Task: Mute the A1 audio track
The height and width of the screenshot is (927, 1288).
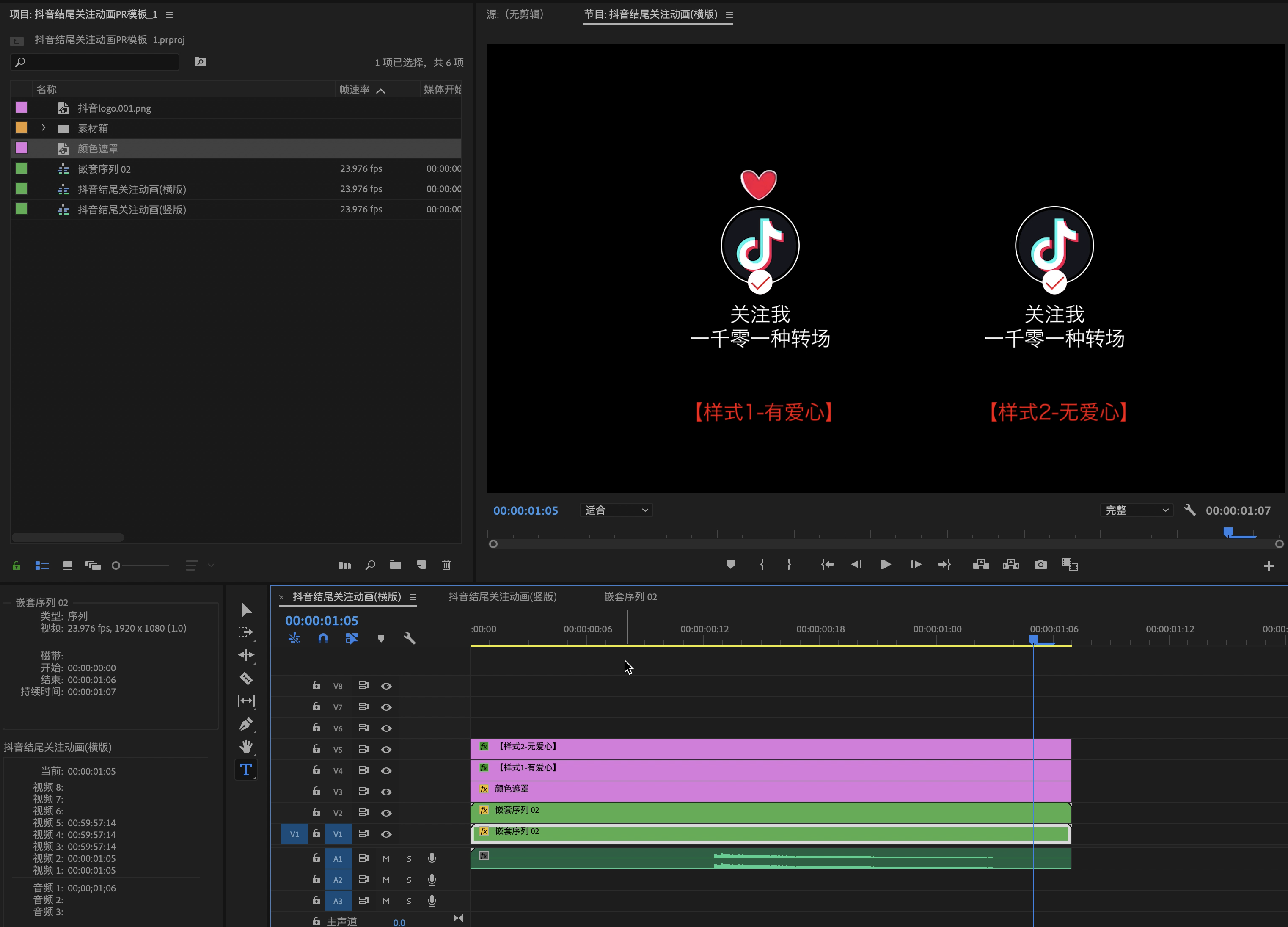Action: [x=386, y=858]
